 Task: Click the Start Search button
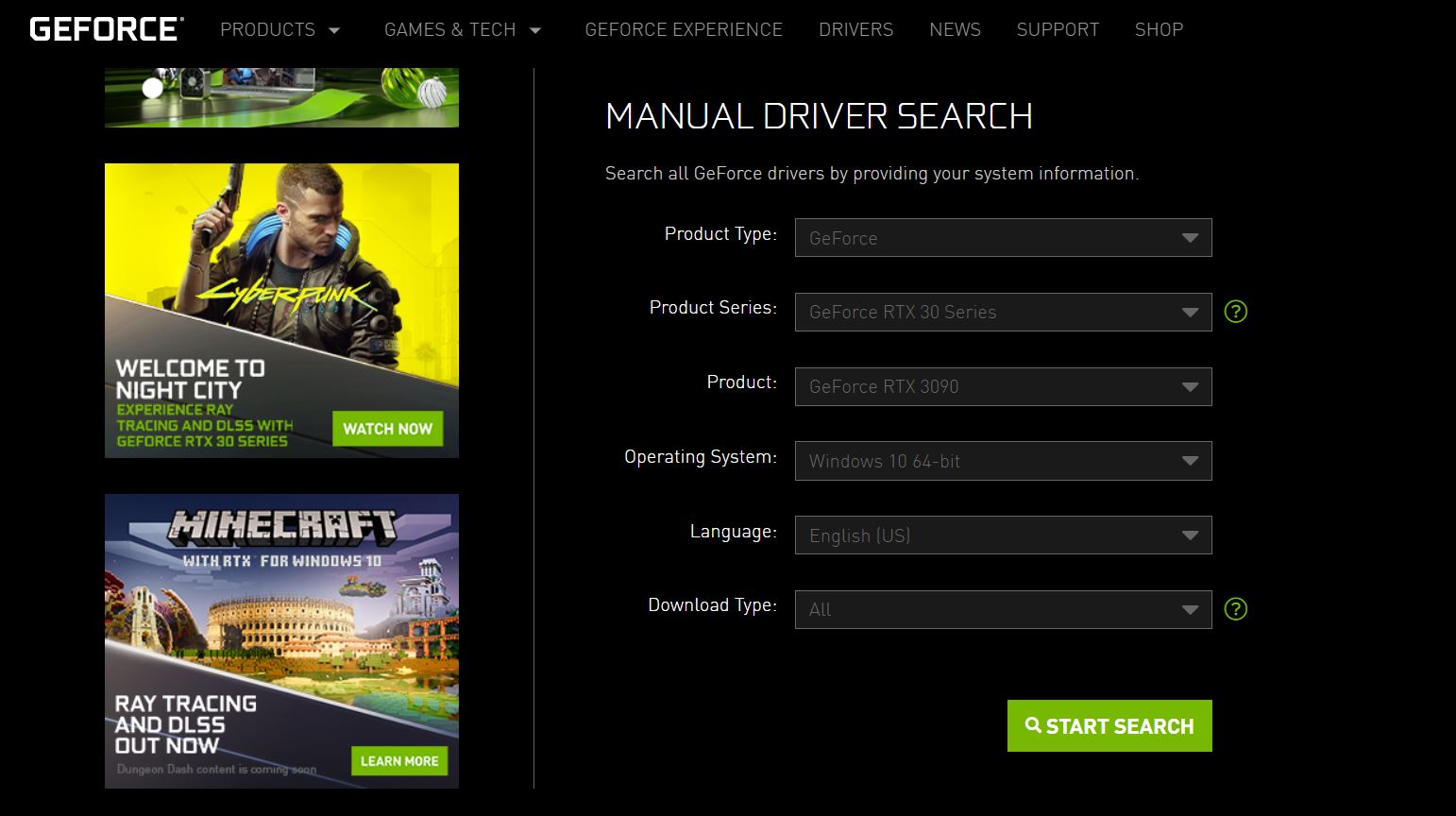(1109, 725)
